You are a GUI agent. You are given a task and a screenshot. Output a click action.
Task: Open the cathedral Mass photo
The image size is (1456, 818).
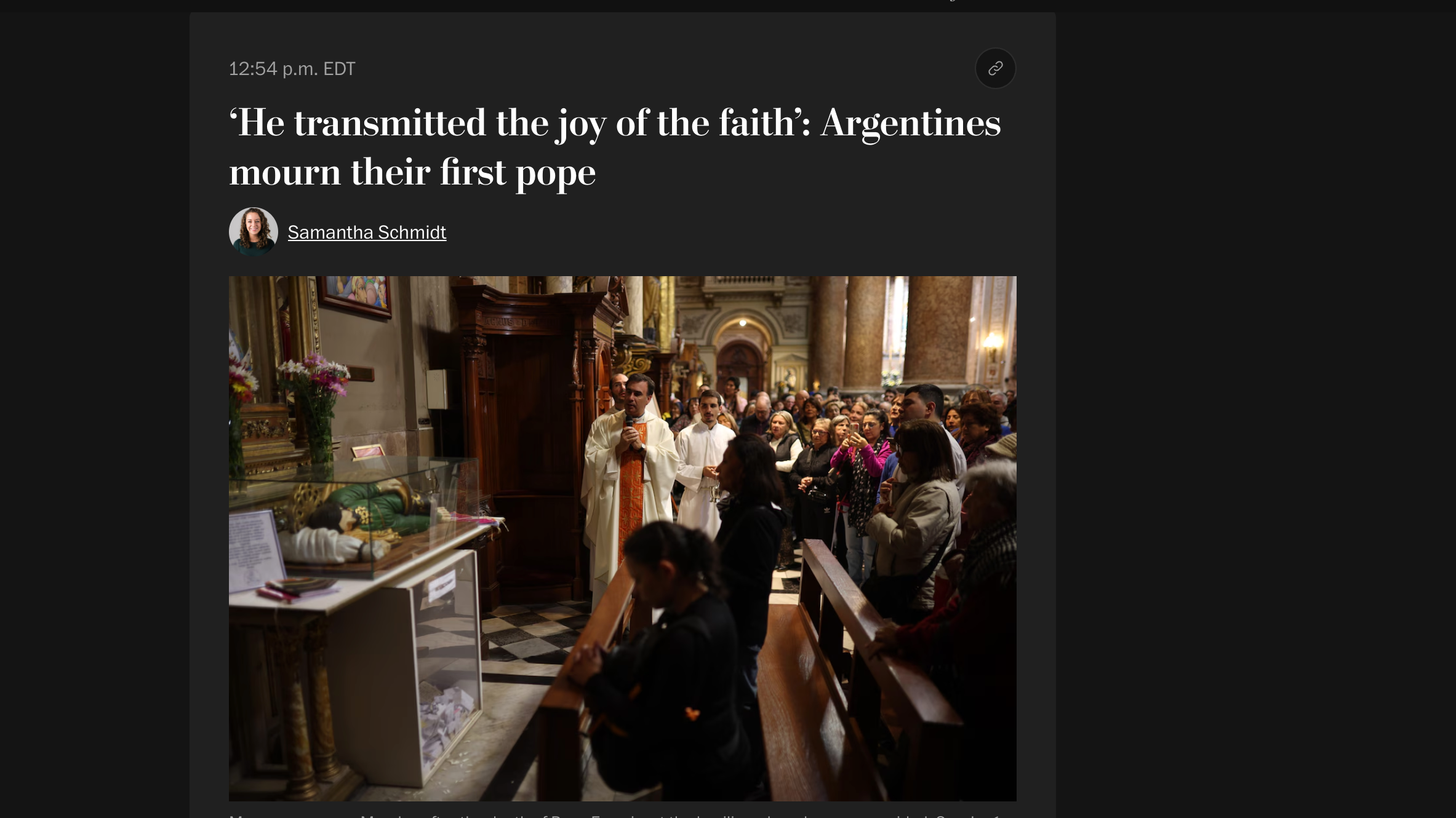(622, 538)
